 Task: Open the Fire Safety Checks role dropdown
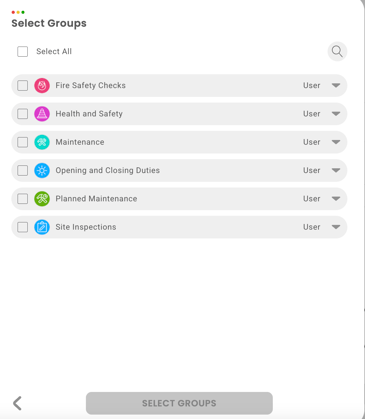coord(336,85)
